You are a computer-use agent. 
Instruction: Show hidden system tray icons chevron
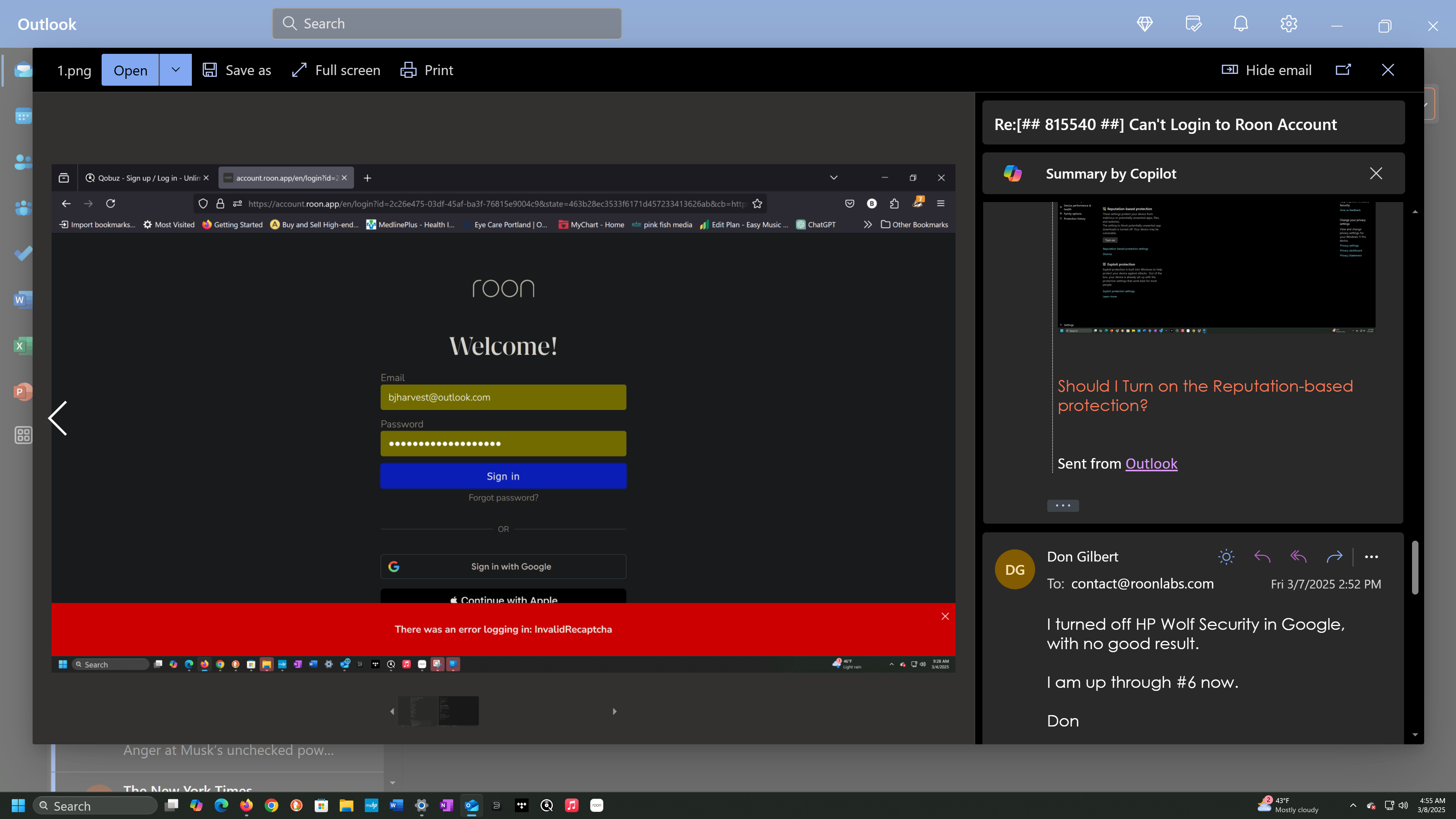point(1353,805)
